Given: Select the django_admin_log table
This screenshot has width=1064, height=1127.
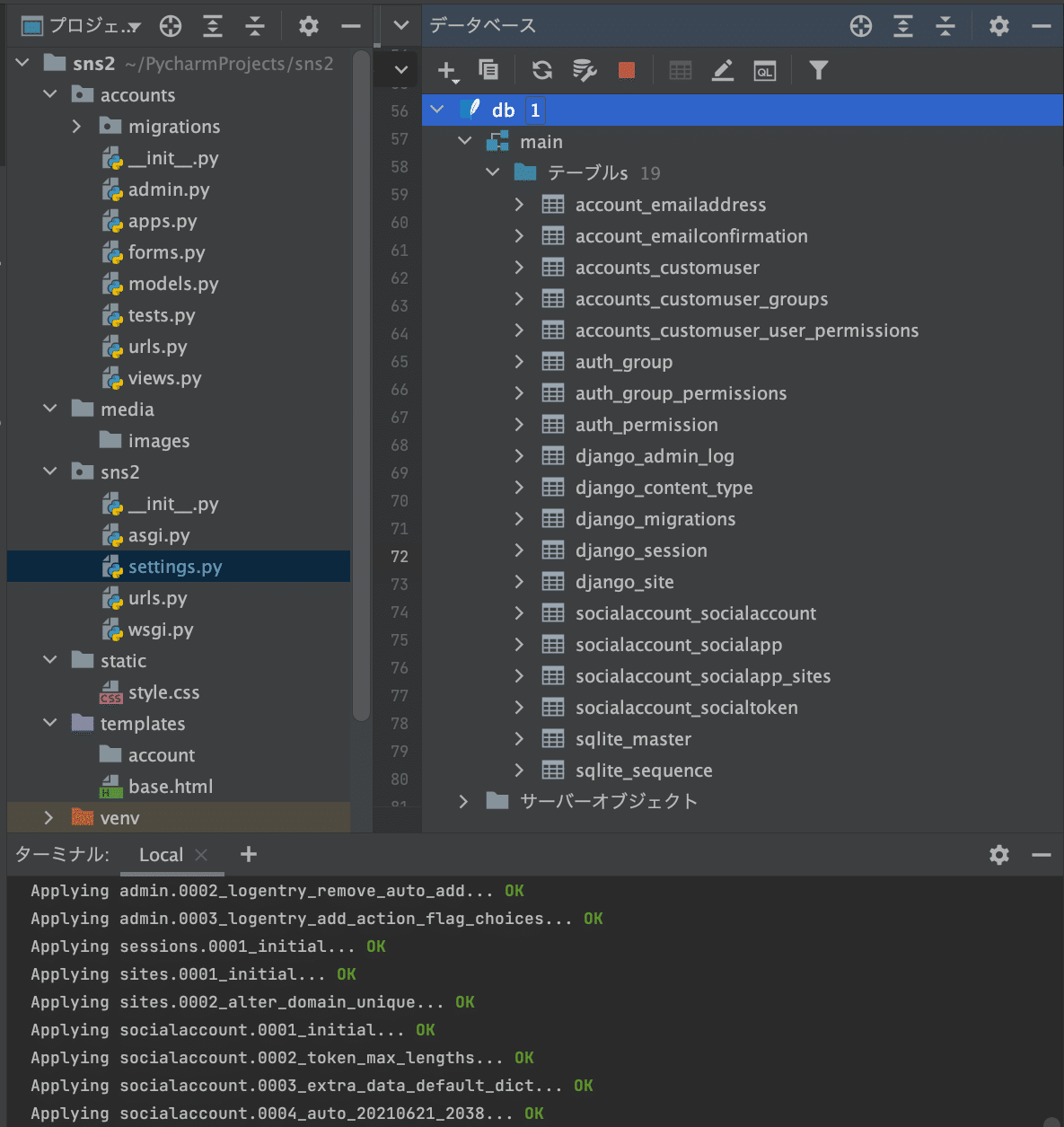Looking at the screenshot, I should pos(655,456).
